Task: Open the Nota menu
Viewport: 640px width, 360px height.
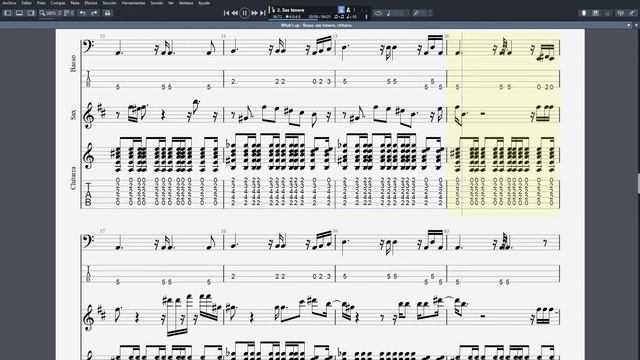Action: [x=75, y=3]
